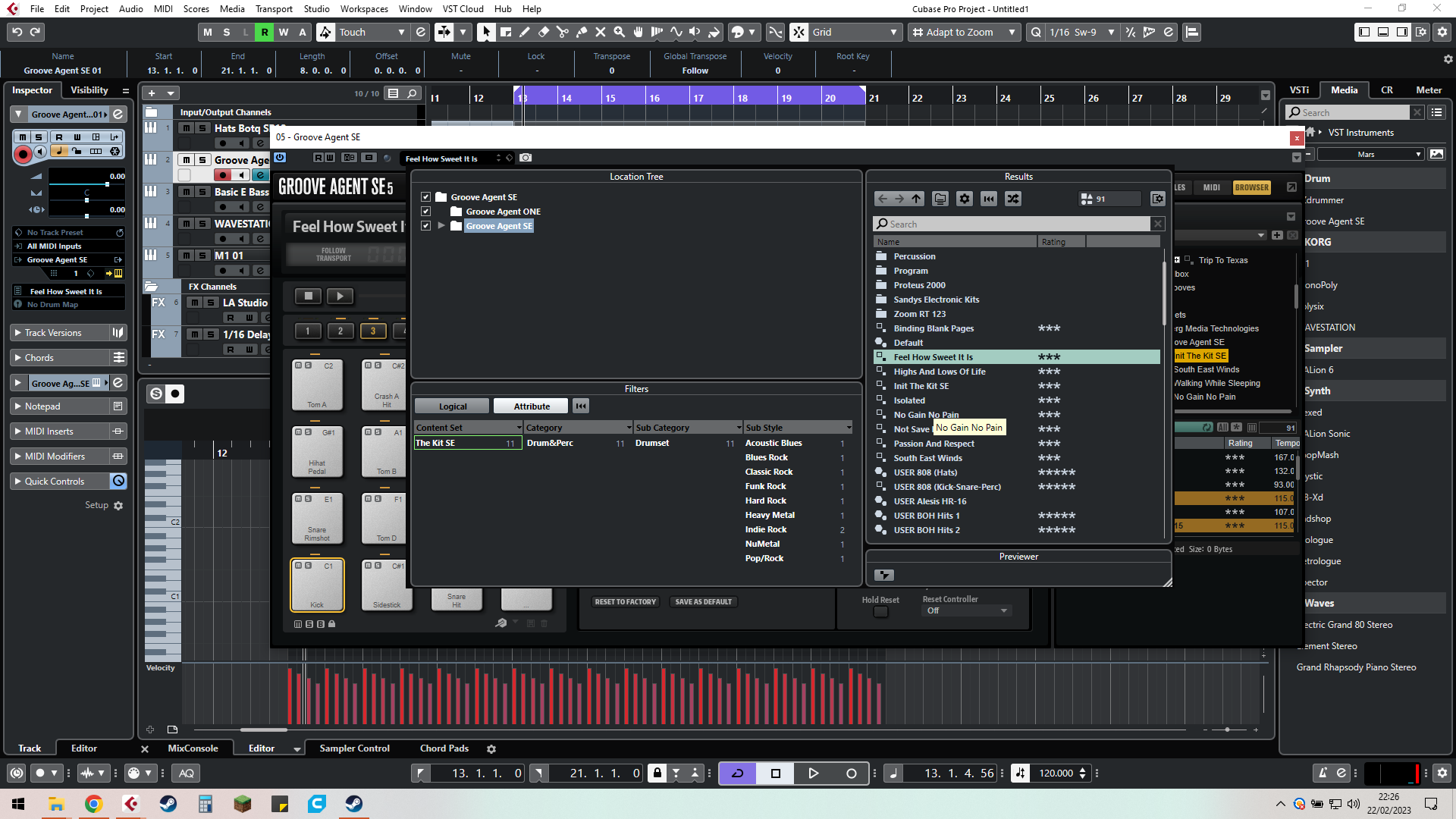
Task: Select the Zoom magnifier tool
Action: click(x=620, y=32)
